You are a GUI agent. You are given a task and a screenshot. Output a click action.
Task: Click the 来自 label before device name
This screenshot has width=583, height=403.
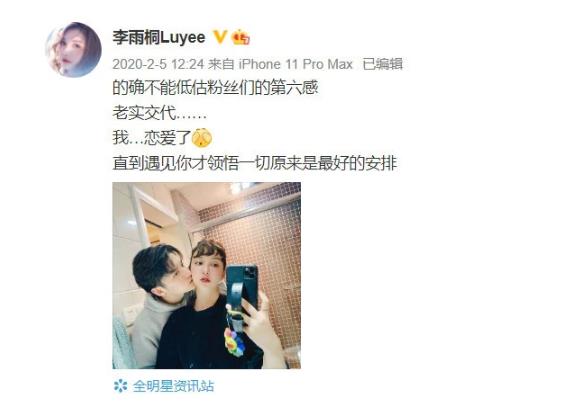coord(221,64)
